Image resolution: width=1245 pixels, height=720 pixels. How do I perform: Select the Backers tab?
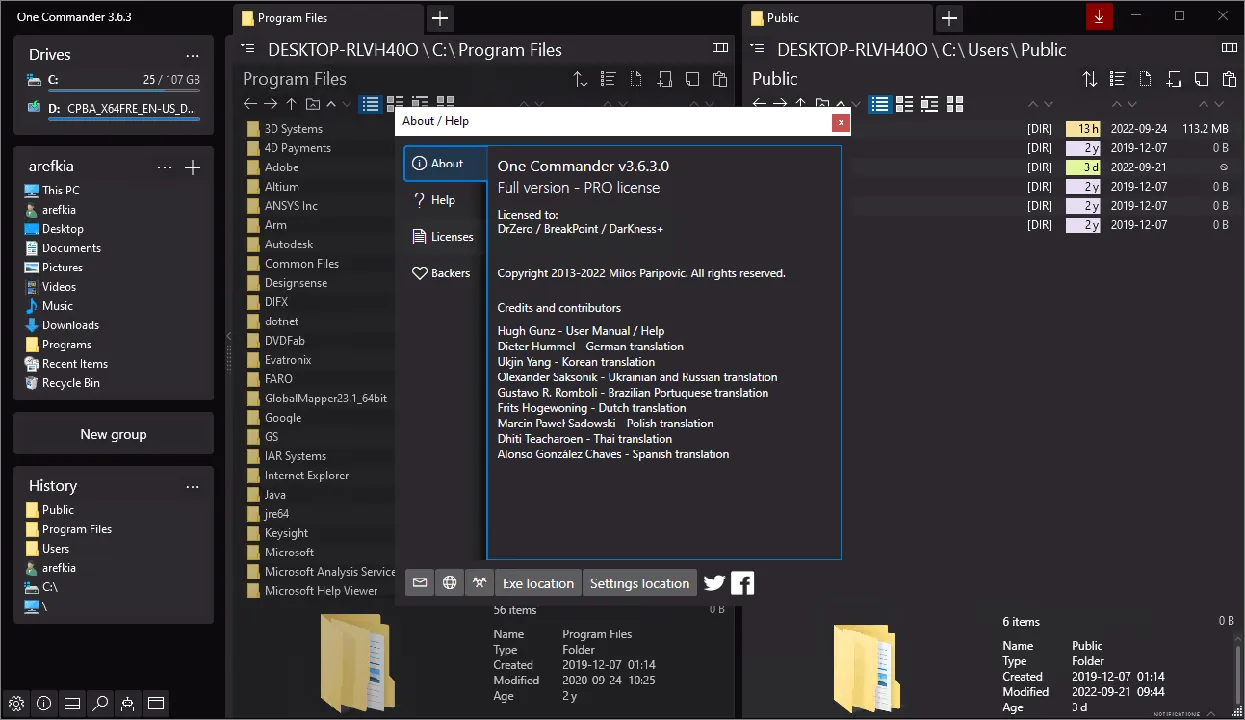(x=441, y=273)
